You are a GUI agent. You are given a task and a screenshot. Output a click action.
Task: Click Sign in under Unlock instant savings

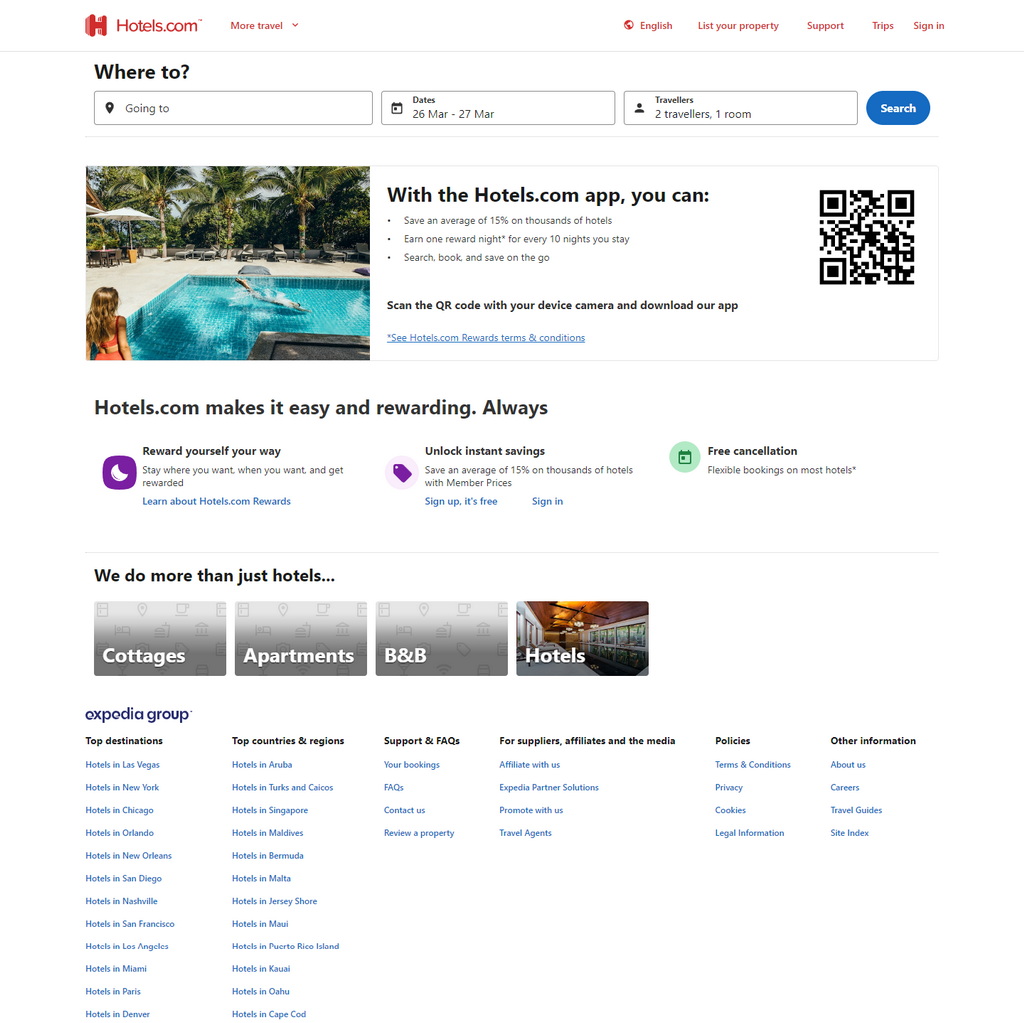click(x=547, y=501)
